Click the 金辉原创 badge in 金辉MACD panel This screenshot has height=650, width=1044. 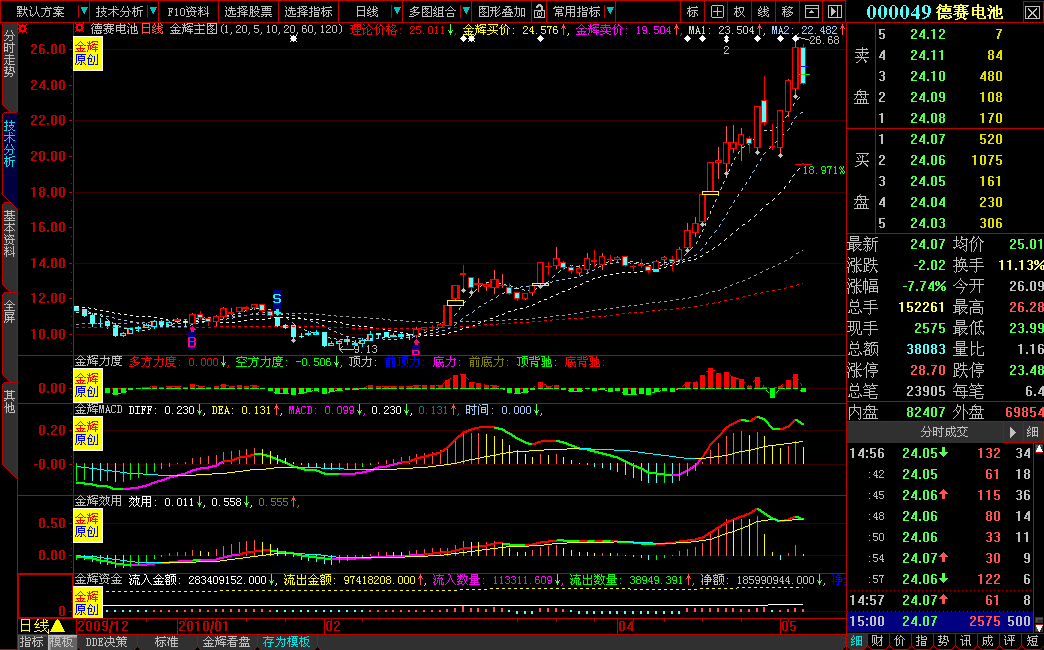pyautogui.click(x=87, y=433)
